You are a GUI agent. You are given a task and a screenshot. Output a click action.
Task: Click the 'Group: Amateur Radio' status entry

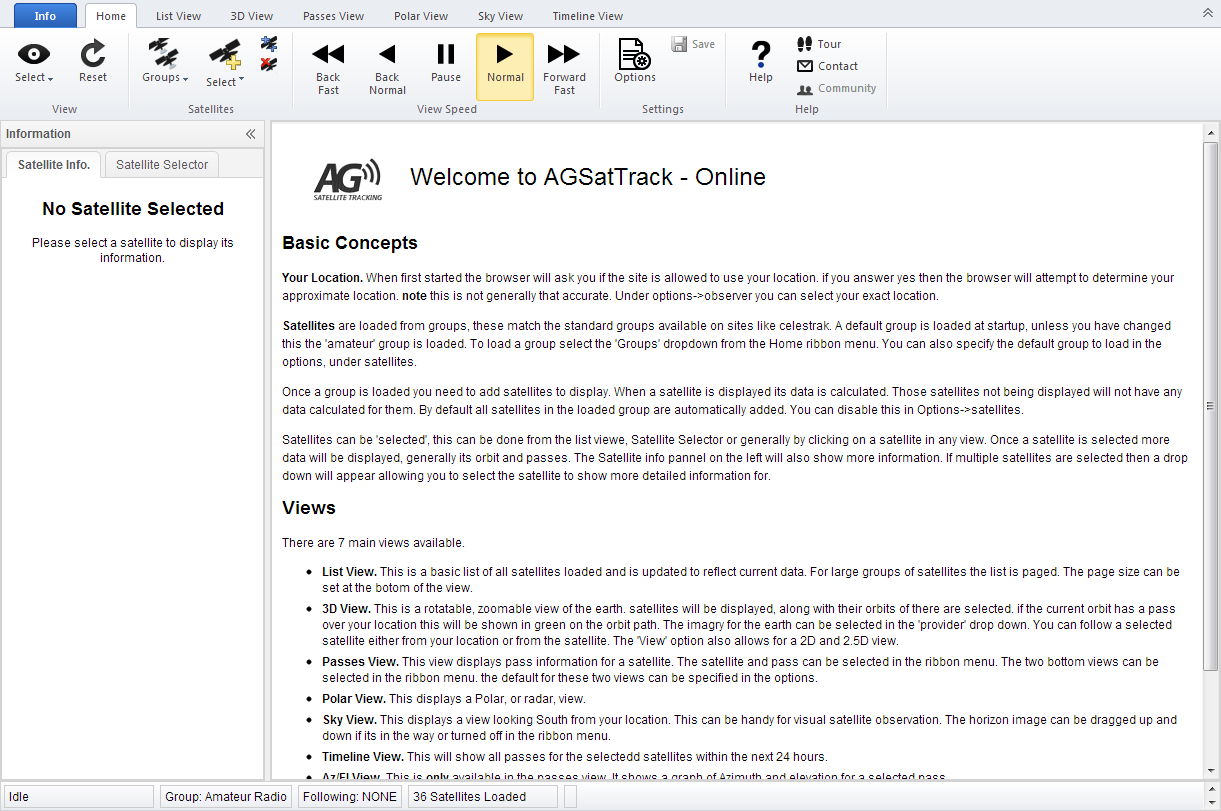pyautogui.click(x=226, y=797)
